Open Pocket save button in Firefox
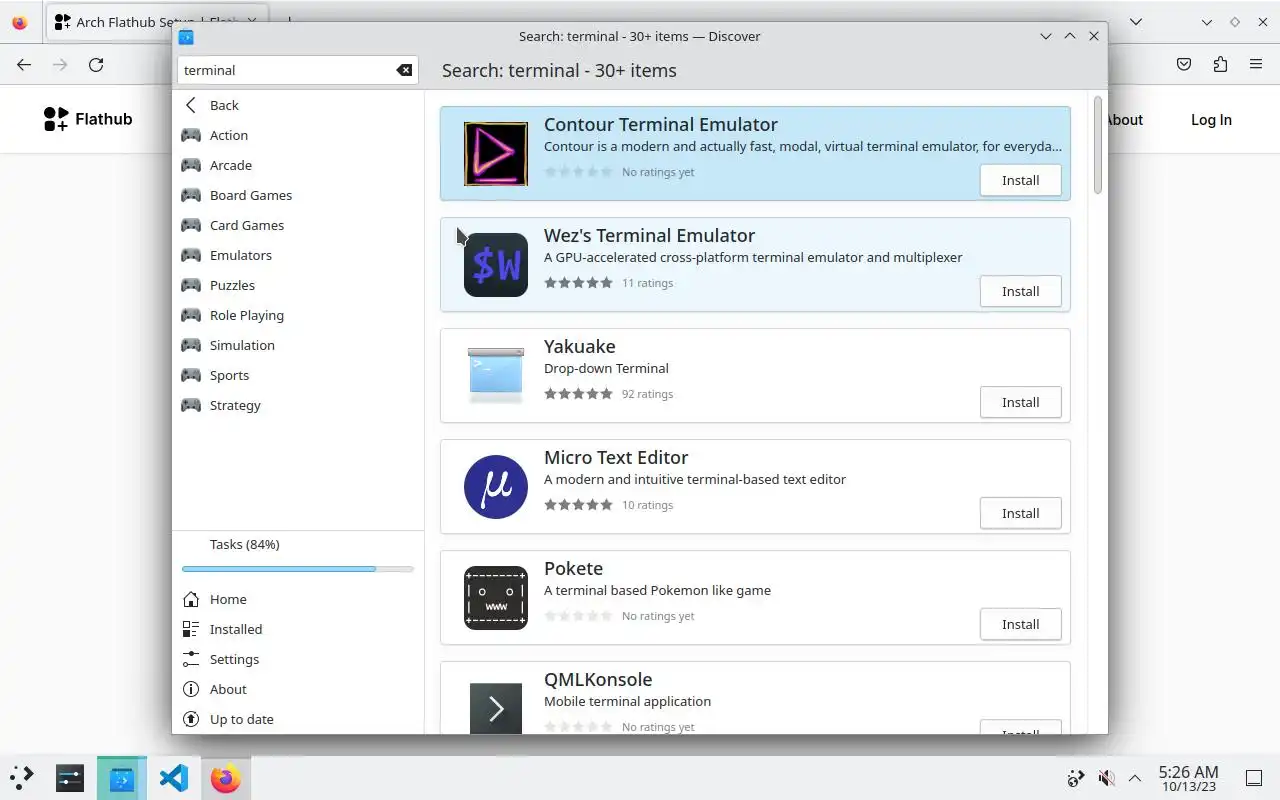The image size is (1280, 800). coord(1184,64)
